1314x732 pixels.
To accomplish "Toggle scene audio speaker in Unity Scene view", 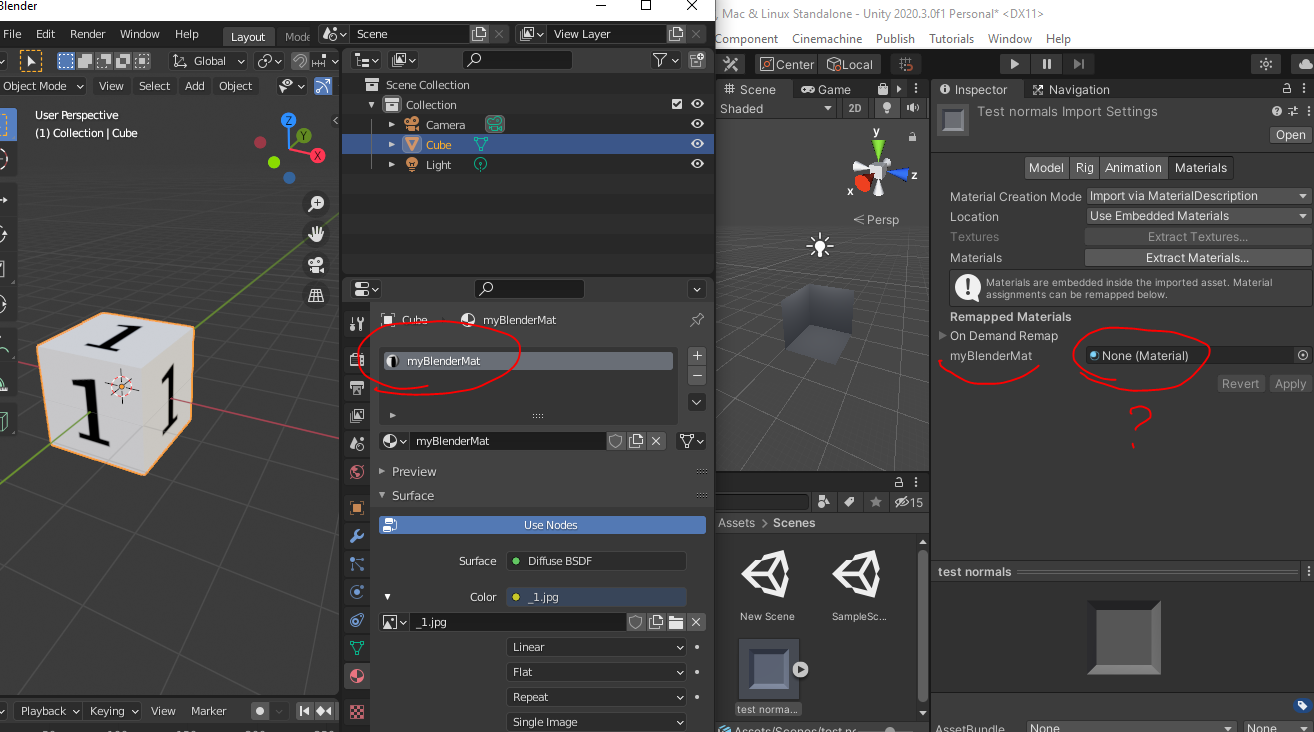I will pos(911,108).
